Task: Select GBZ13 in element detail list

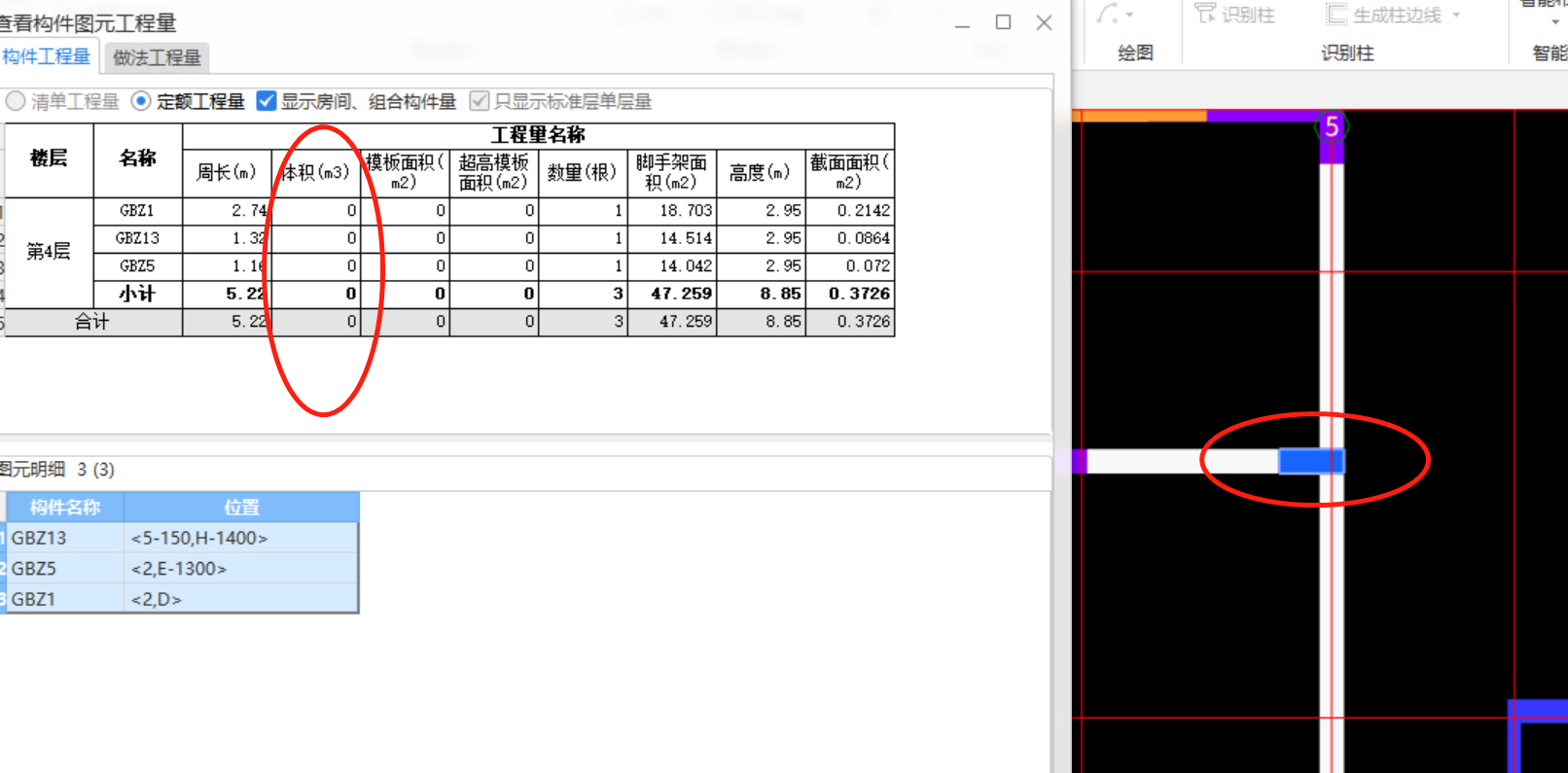Action: tap(65, 538)
